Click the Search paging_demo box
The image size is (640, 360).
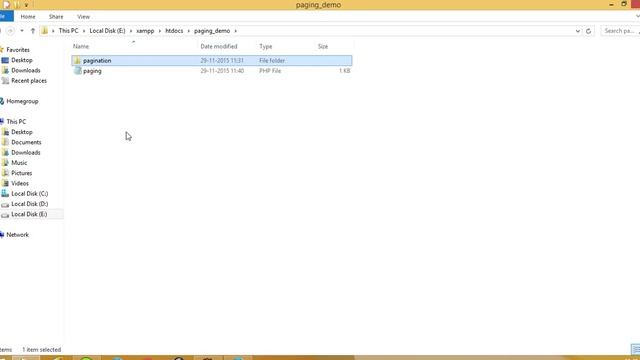point(620,31)
